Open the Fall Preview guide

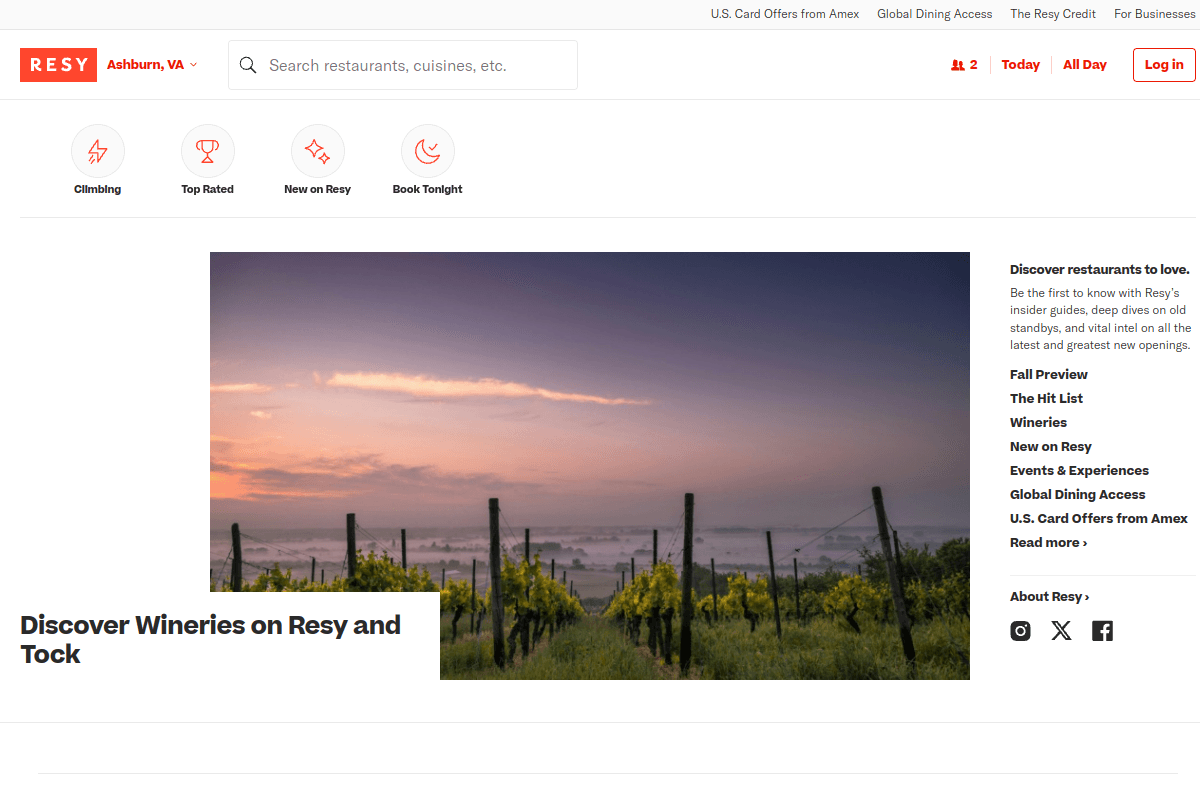[x=1049, y=374]
